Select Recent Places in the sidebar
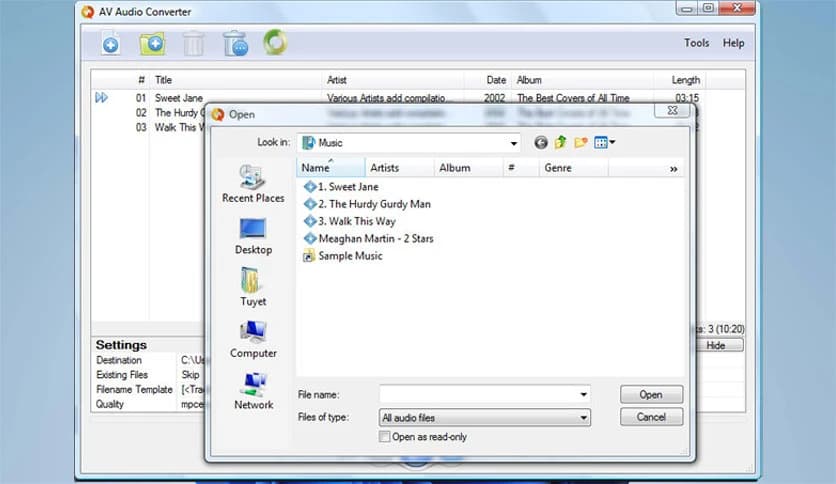Screen dimensions: 836x484 pyautogui.click(x=253, y=183)
